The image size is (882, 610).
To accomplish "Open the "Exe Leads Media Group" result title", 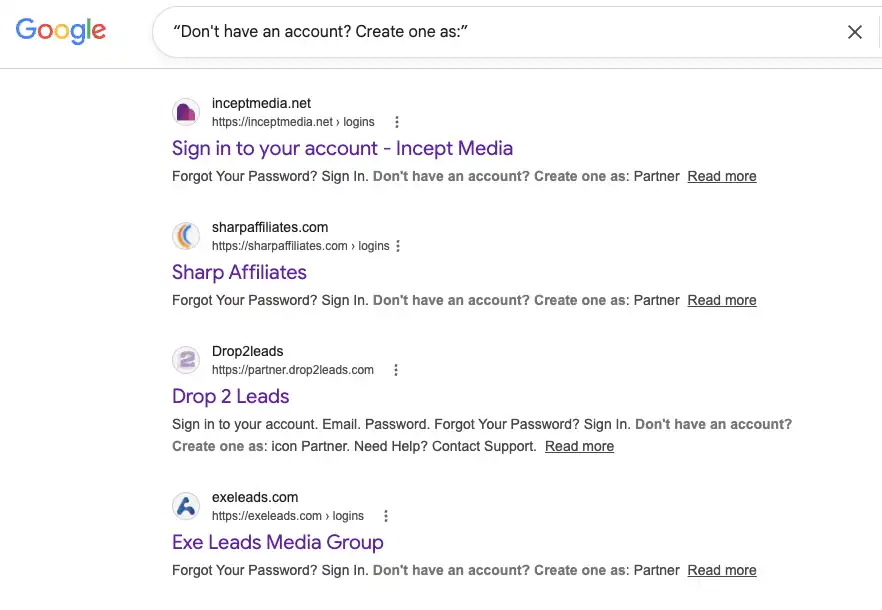I will (278, 542).
